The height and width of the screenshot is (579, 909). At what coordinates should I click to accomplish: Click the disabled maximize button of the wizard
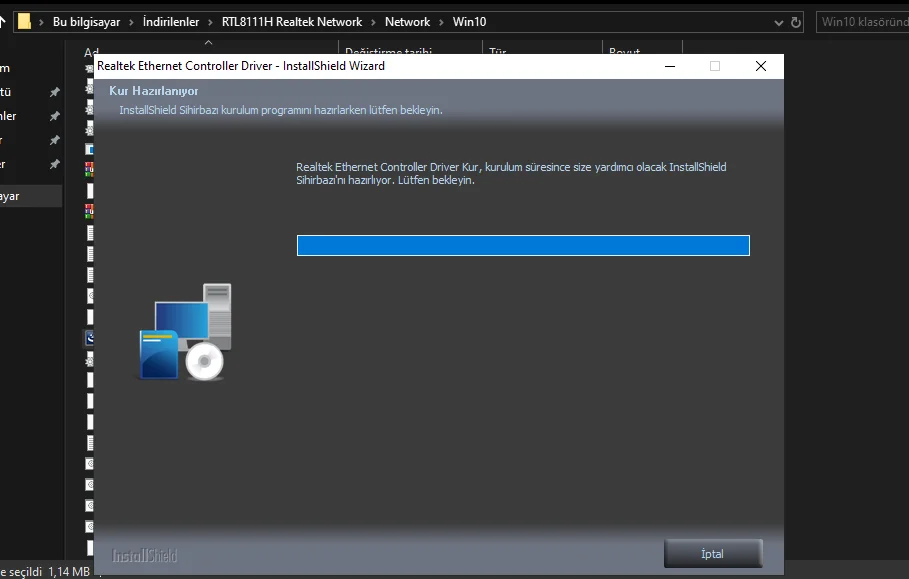(715, 66)
